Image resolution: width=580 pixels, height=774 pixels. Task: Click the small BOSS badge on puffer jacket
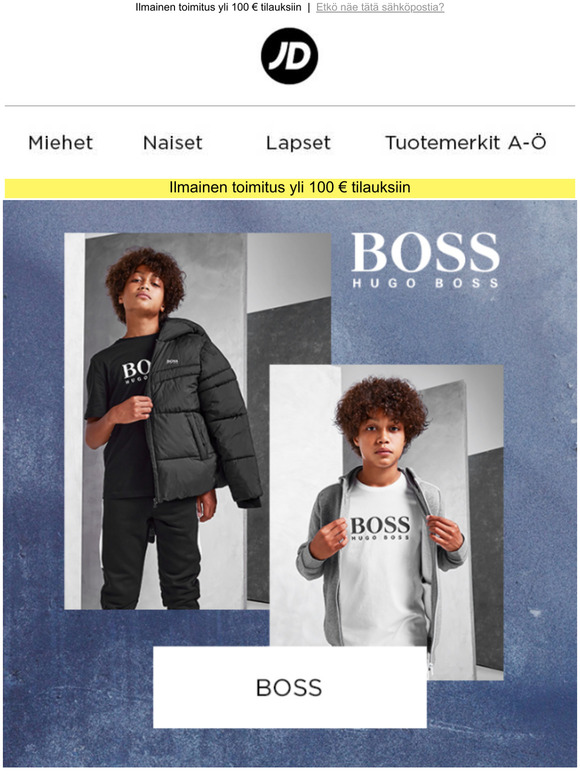coord(171,362)
